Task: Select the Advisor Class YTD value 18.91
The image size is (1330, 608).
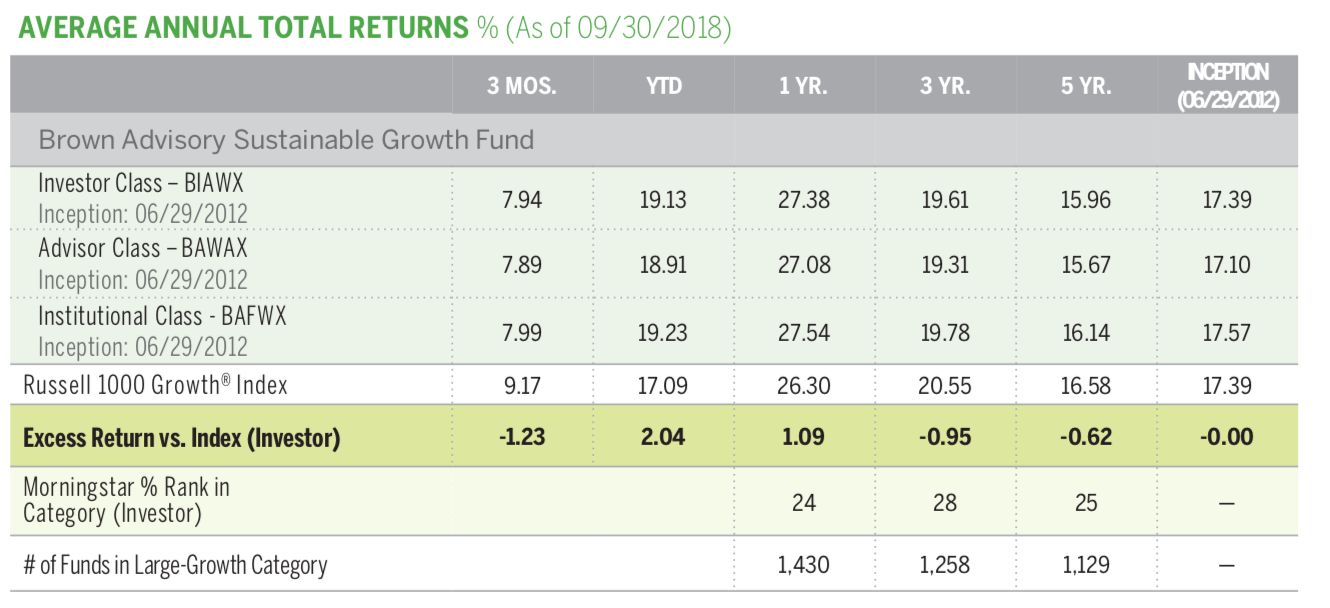Action: point(663,265)
